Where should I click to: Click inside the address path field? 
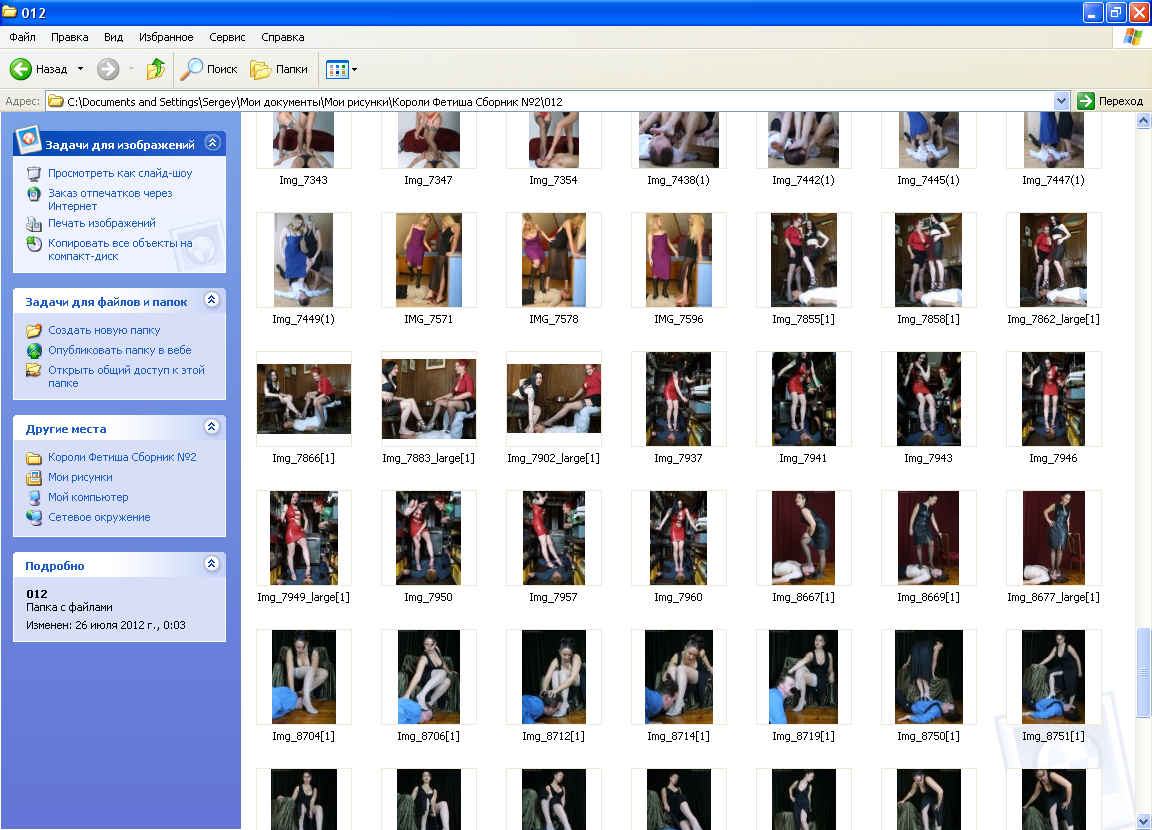click(558, 101)
